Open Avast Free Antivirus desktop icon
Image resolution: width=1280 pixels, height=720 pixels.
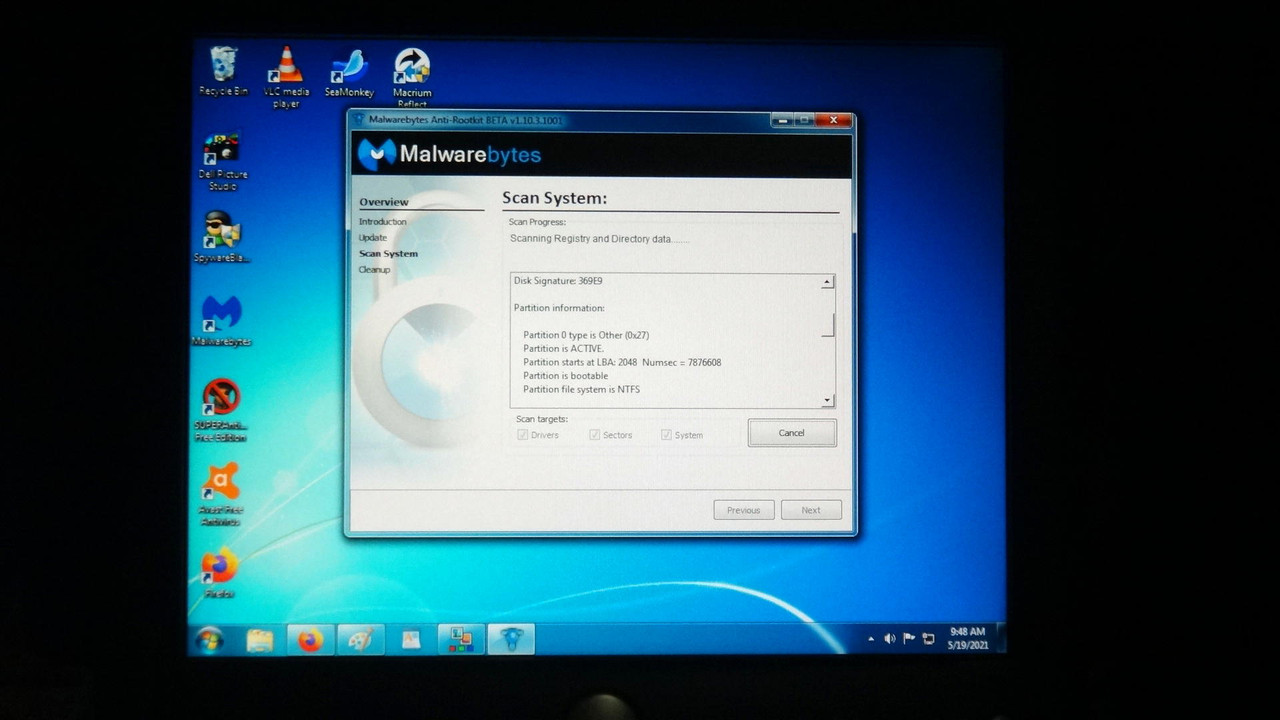pos(221,494)
